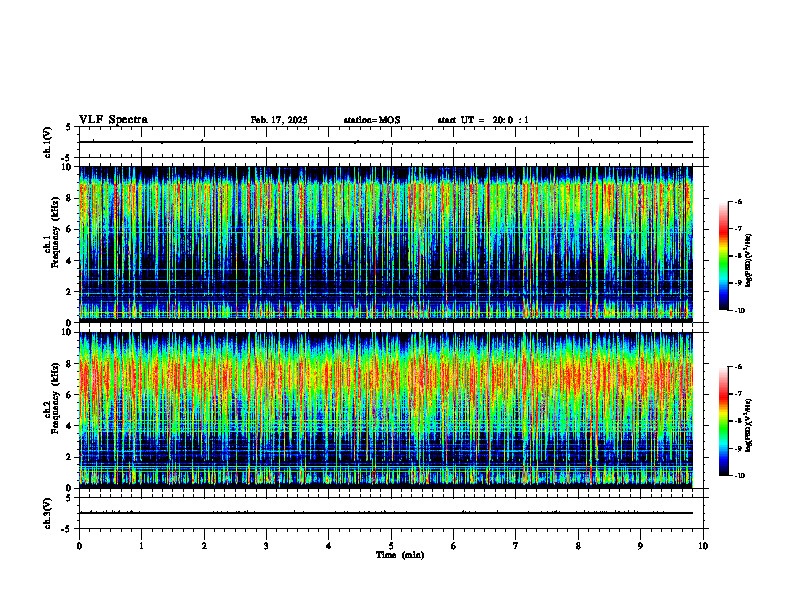Click the ch.1 spectrogram '6' kHz tick label

71,229
